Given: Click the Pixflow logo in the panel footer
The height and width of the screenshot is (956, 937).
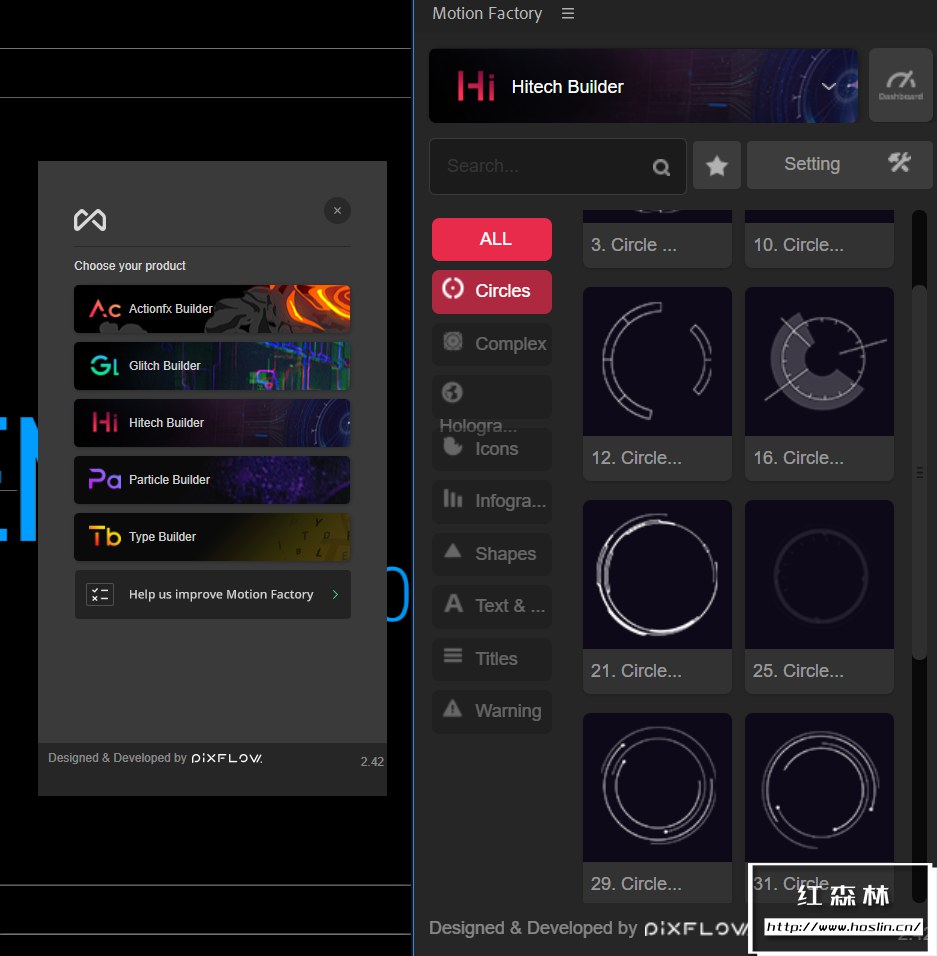Looking at the screenshot, I should tap(695, 929).
